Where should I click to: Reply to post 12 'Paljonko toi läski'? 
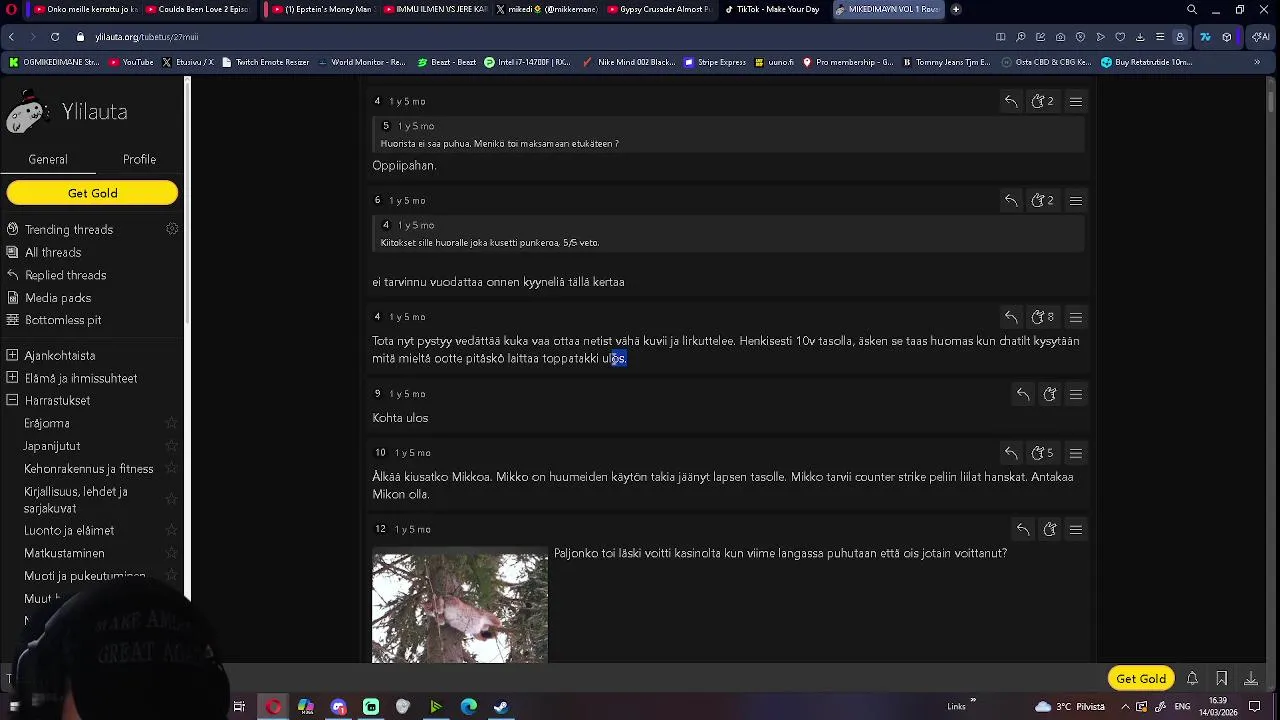tap(1023, 529)
